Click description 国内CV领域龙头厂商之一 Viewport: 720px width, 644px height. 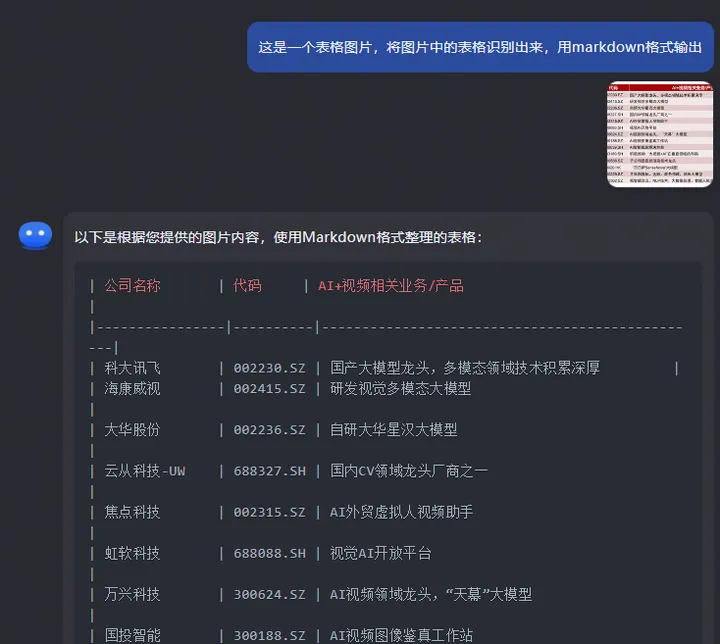click(409, 471)
